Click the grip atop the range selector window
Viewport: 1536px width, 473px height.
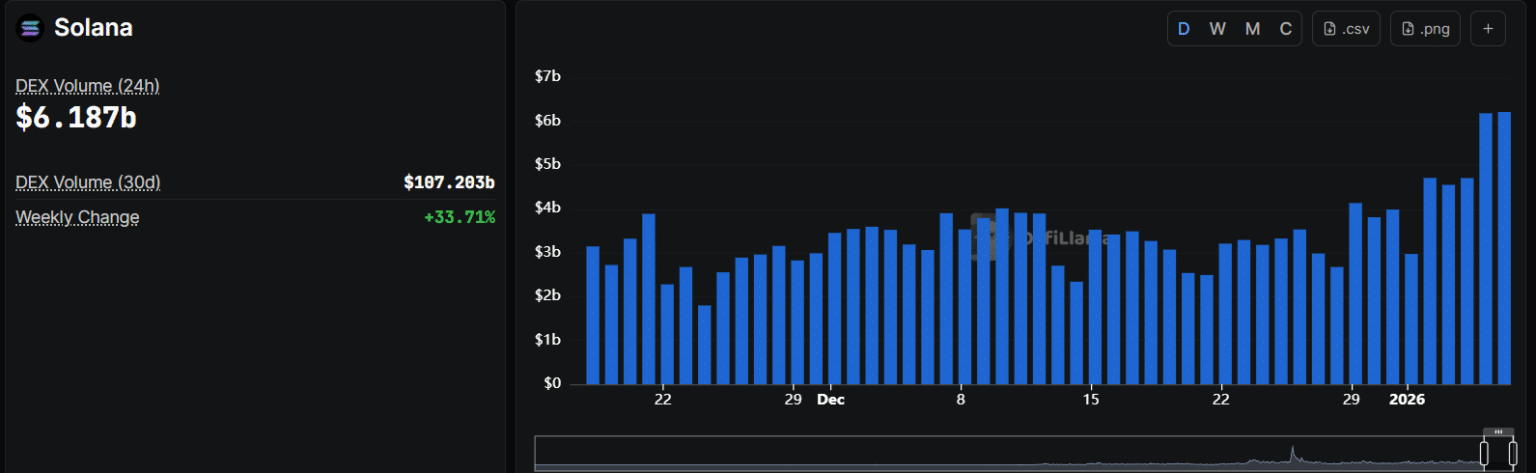coord(1498,432)
